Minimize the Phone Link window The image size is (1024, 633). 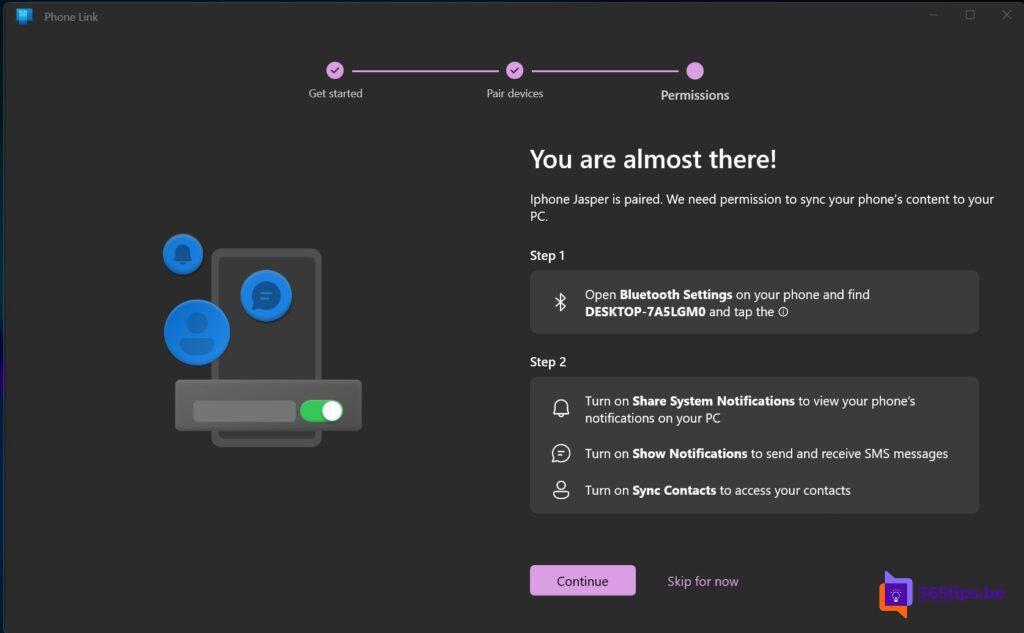coord(934,14)
